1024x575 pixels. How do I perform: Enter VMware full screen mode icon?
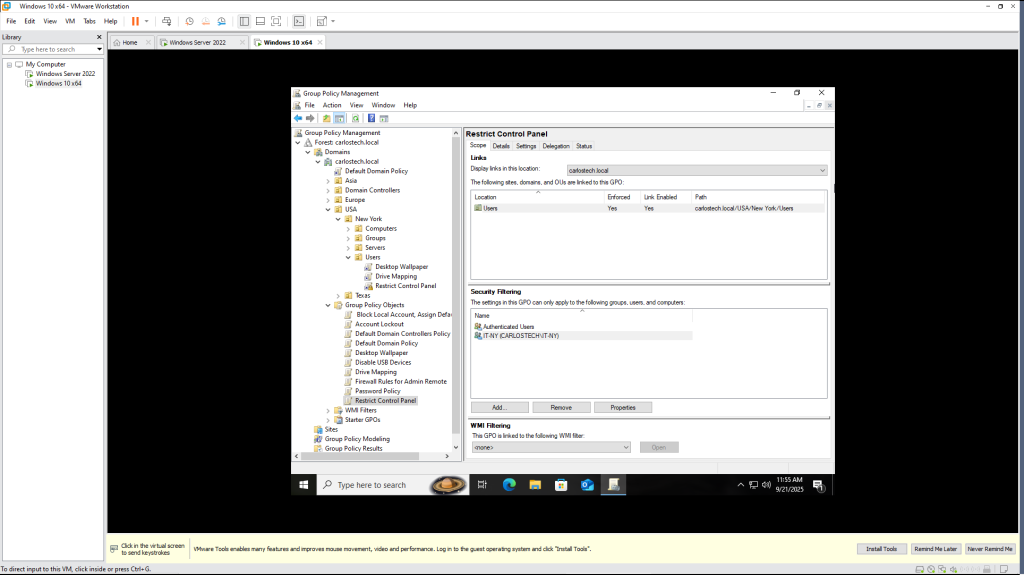click(277, 21)
